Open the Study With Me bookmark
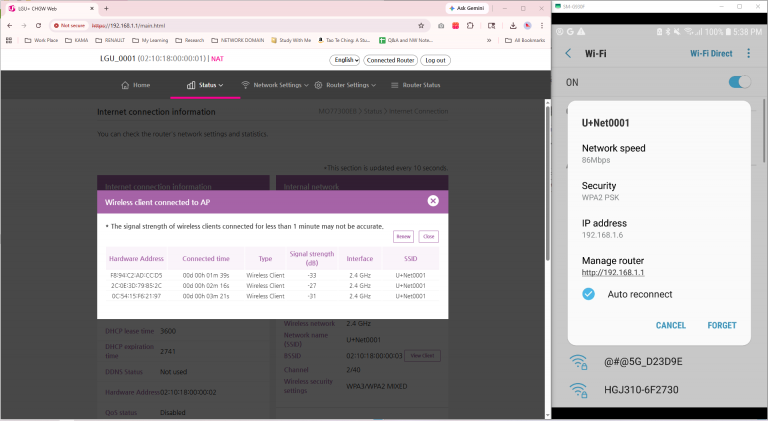The width and height of the screenshot is (768, 421). [291, 40]
